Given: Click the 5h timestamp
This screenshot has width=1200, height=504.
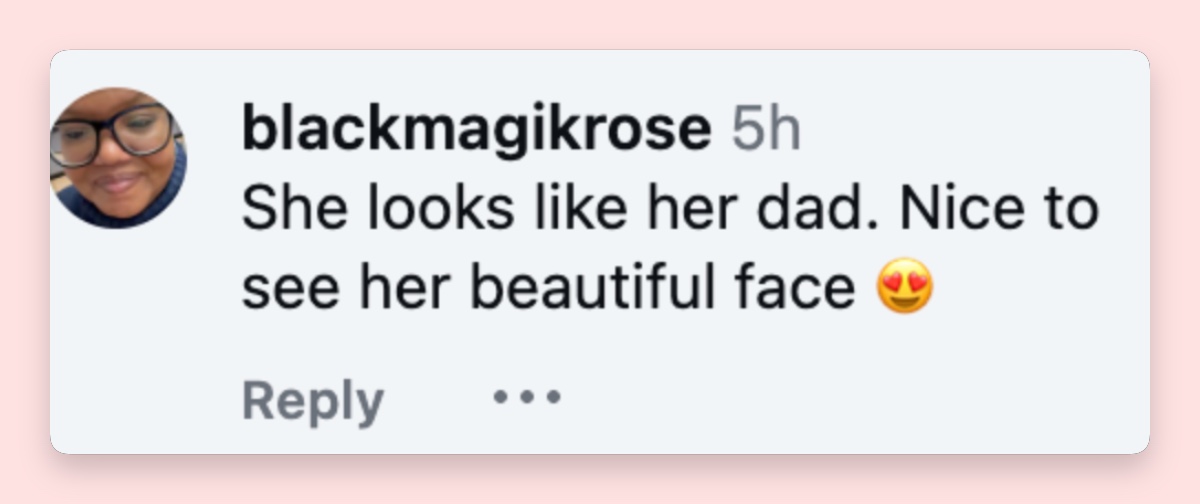Looking at the screenshot, I should coord(766,131).
